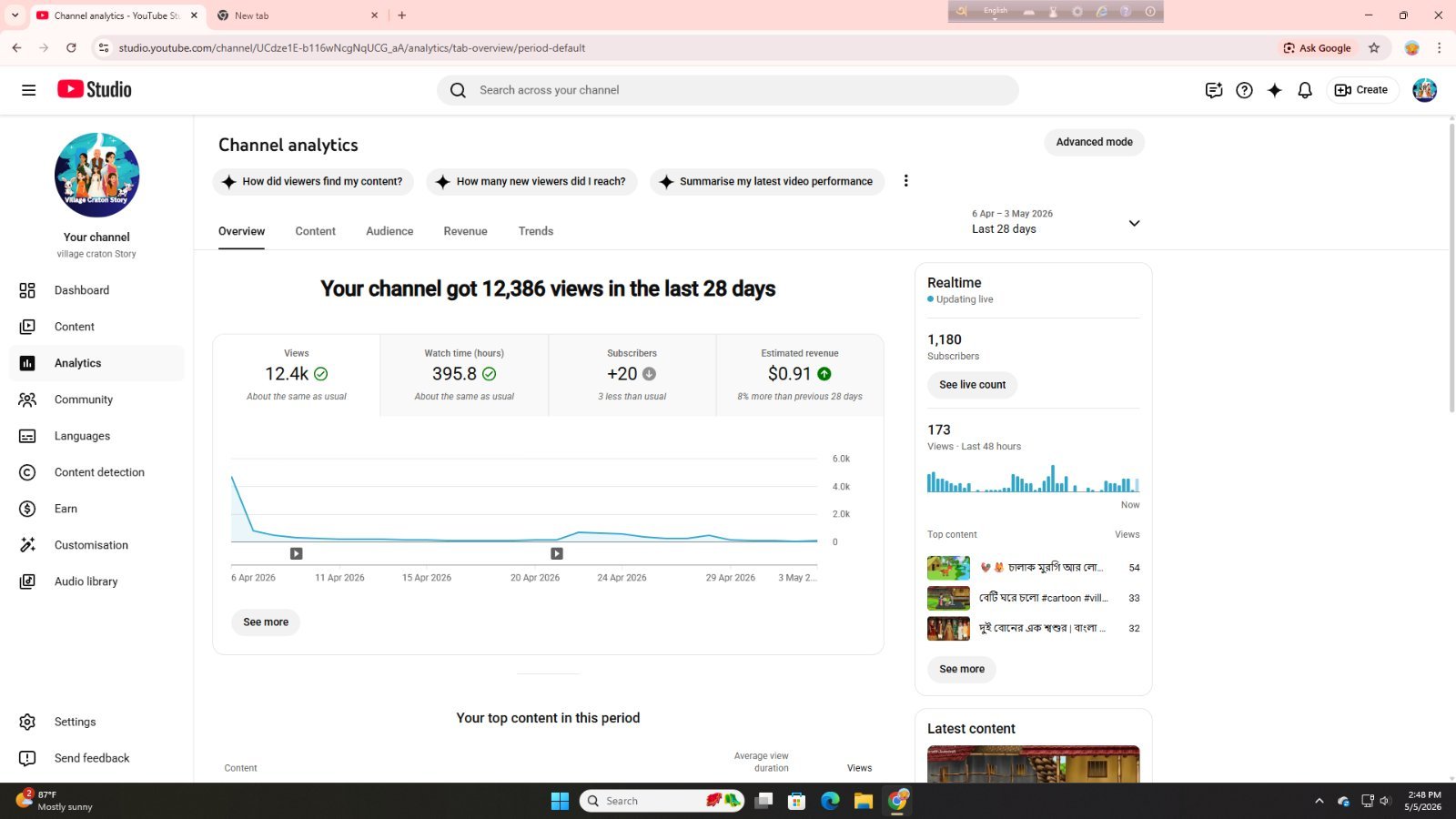Select the Subscribers metric card
This screenshot has width=1456, height=819.
click(x=632, y=375)
